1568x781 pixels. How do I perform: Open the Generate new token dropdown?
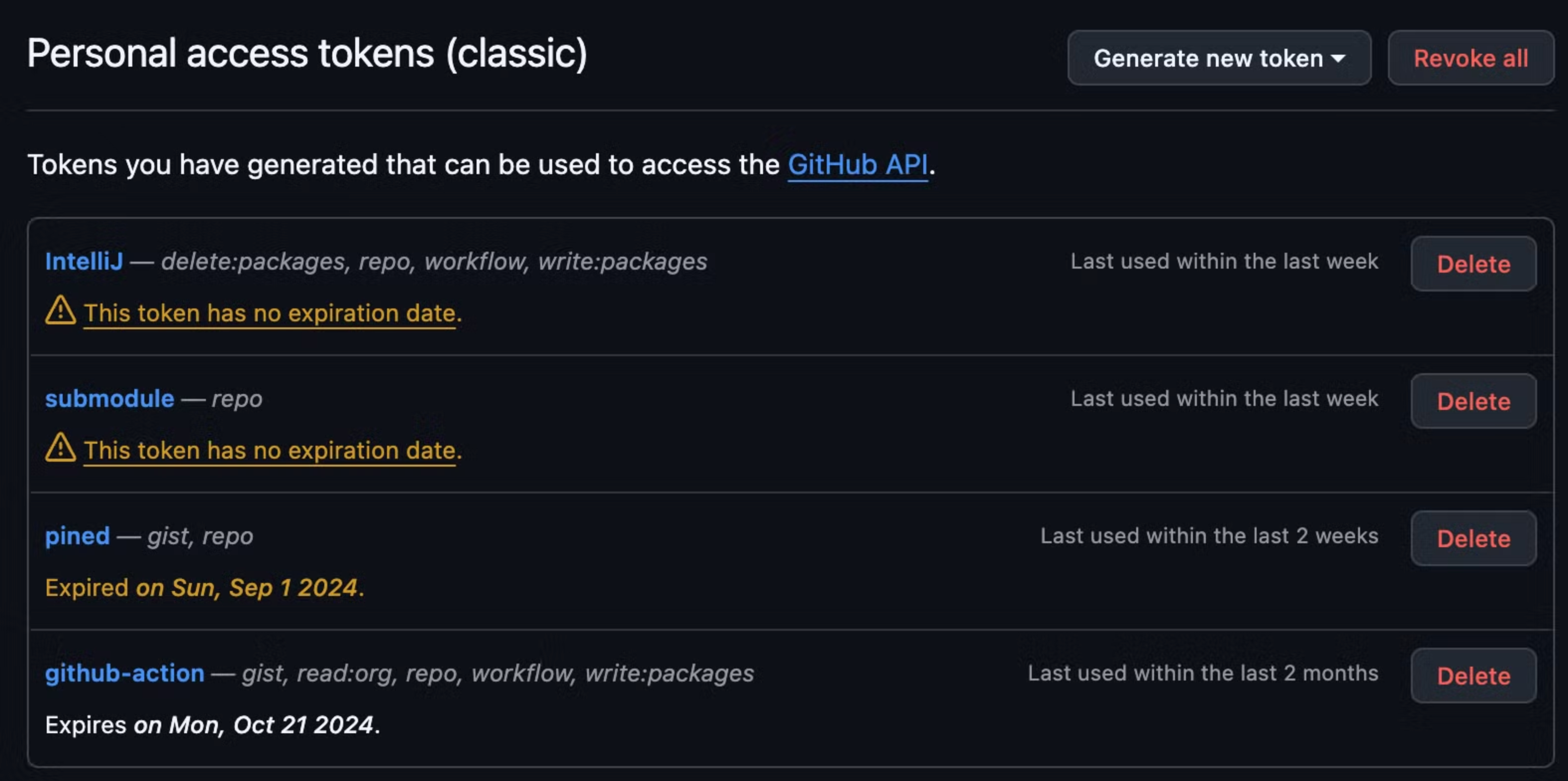[x=1219, y=58]
